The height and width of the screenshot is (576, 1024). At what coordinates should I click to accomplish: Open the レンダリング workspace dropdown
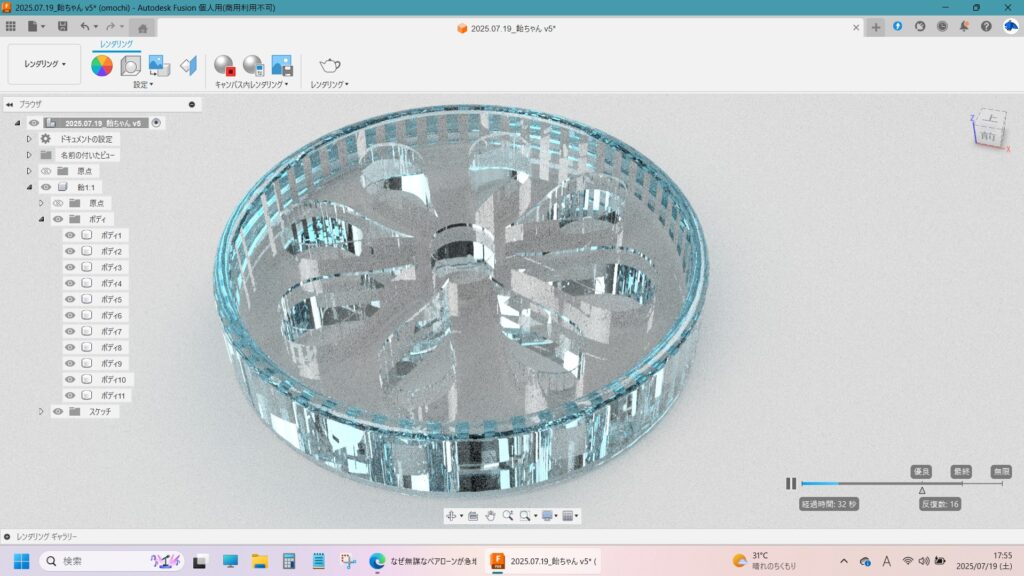point(45,64)
